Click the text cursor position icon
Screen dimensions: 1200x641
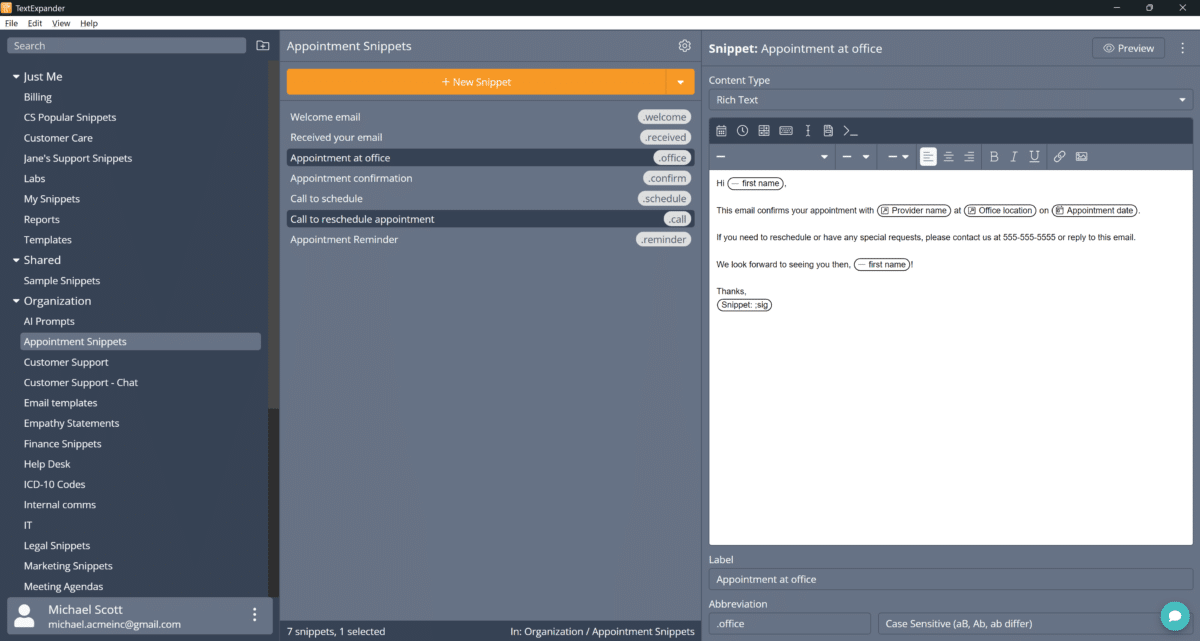tap(807, 131)
